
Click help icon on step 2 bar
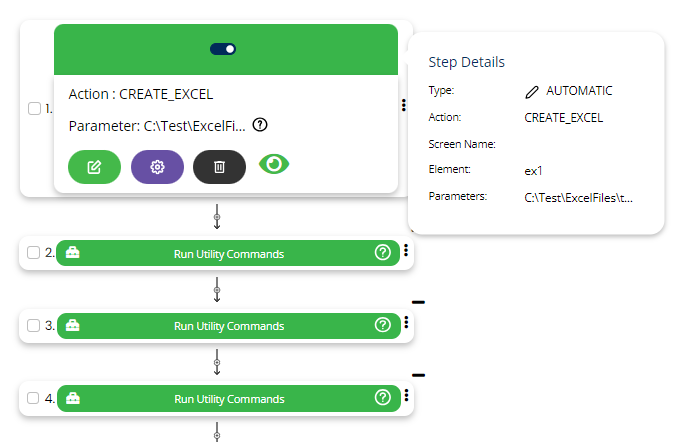tap(382, 253)
